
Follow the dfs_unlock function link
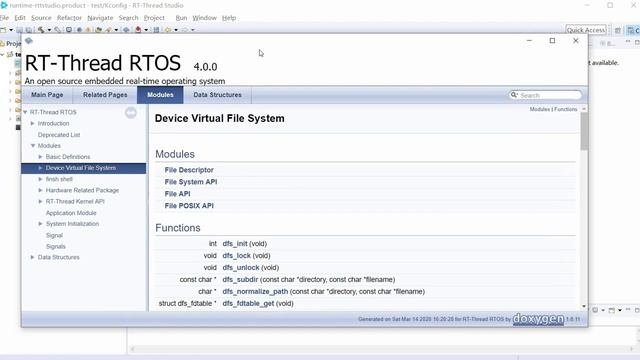tap(241, 267)
